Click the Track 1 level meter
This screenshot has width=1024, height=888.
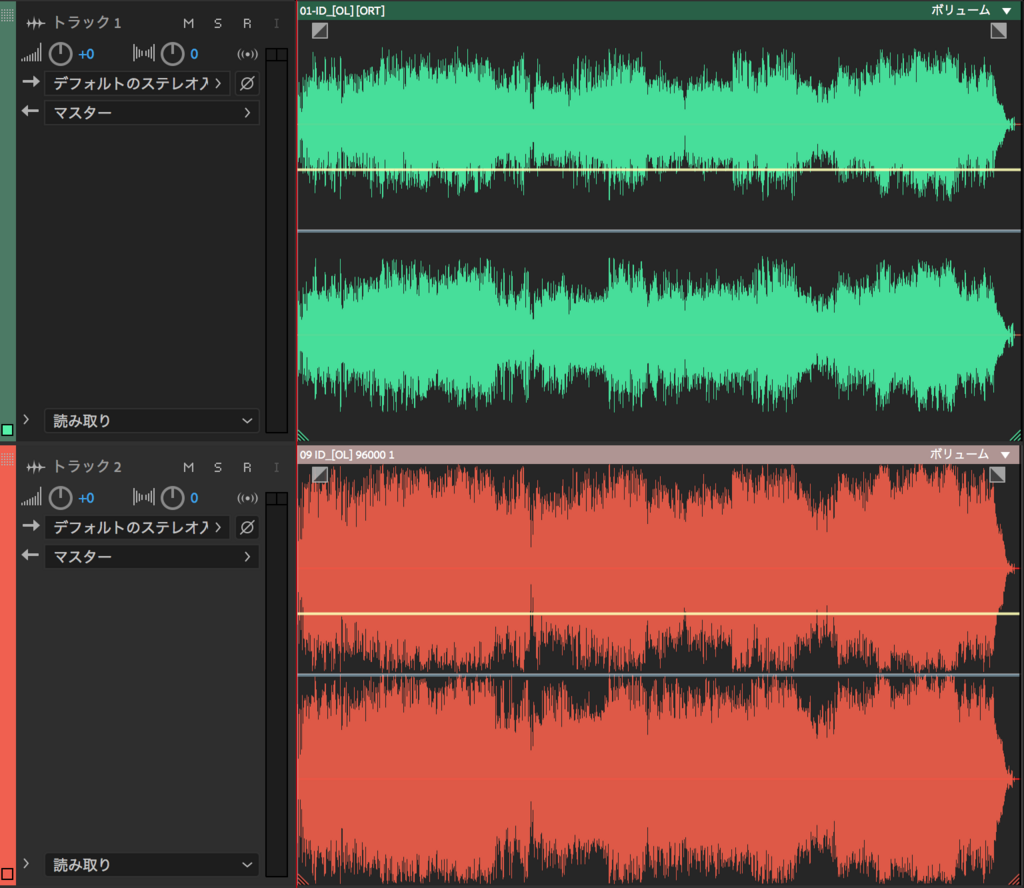[x=277, y=240]
